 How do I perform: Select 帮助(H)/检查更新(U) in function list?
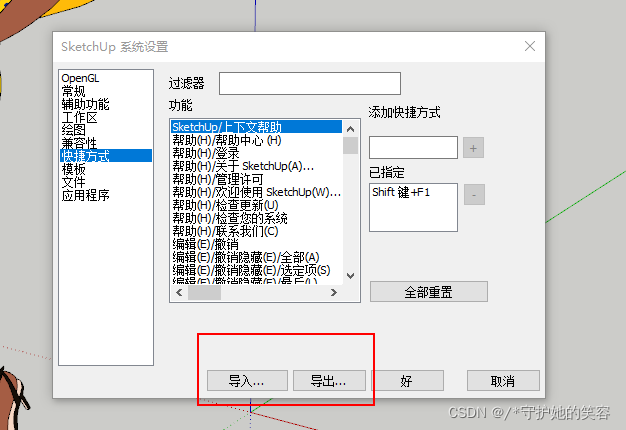(x=225, y=205)
